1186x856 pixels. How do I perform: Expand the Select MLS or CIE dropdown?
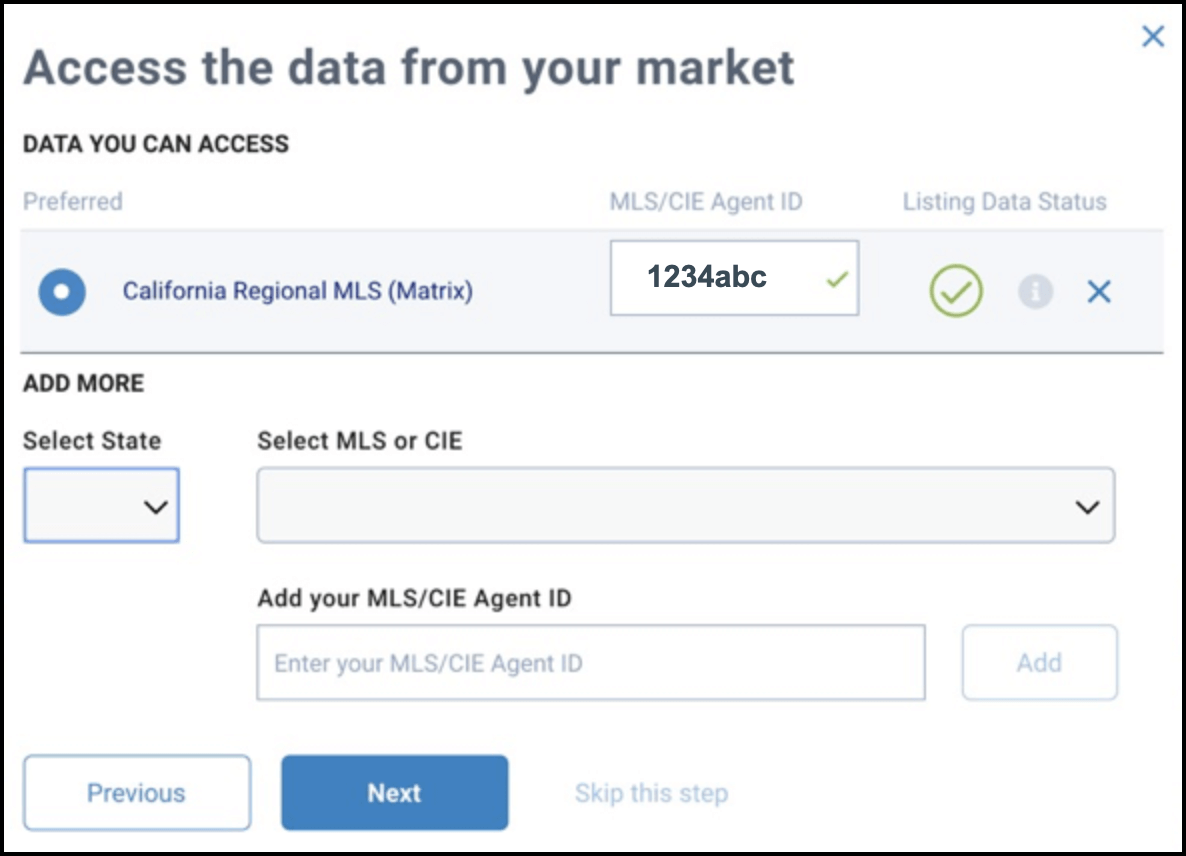(x=685, y=506)
